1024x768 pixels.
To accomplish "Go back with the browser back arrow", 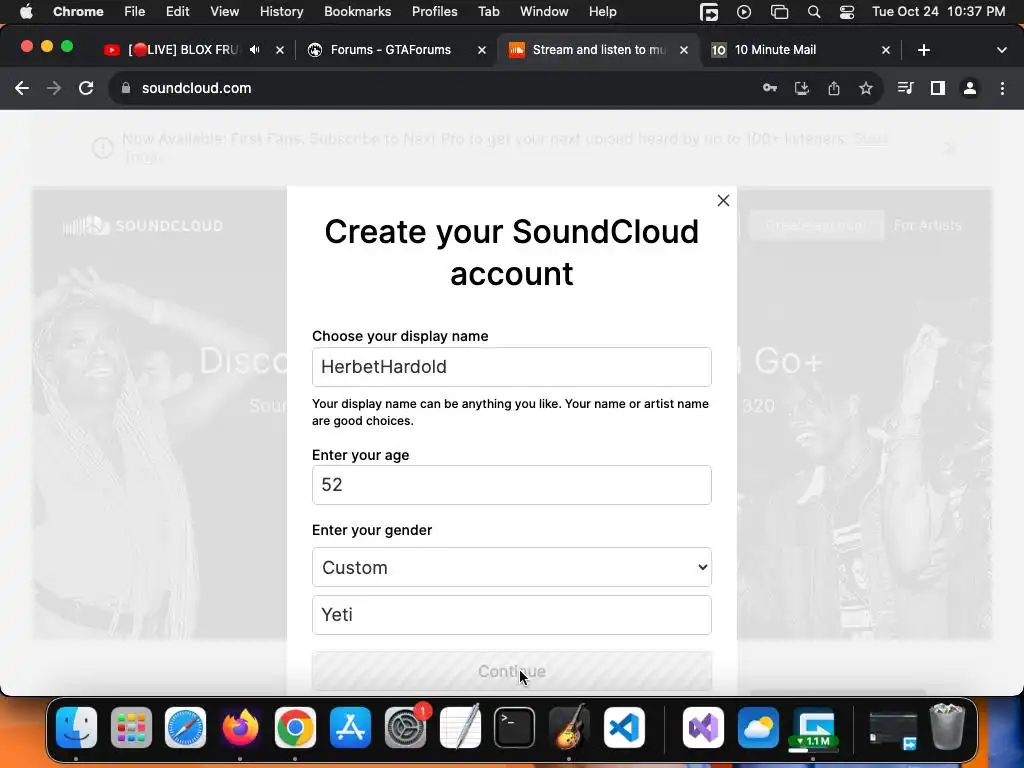I will [x=22, y=88].
